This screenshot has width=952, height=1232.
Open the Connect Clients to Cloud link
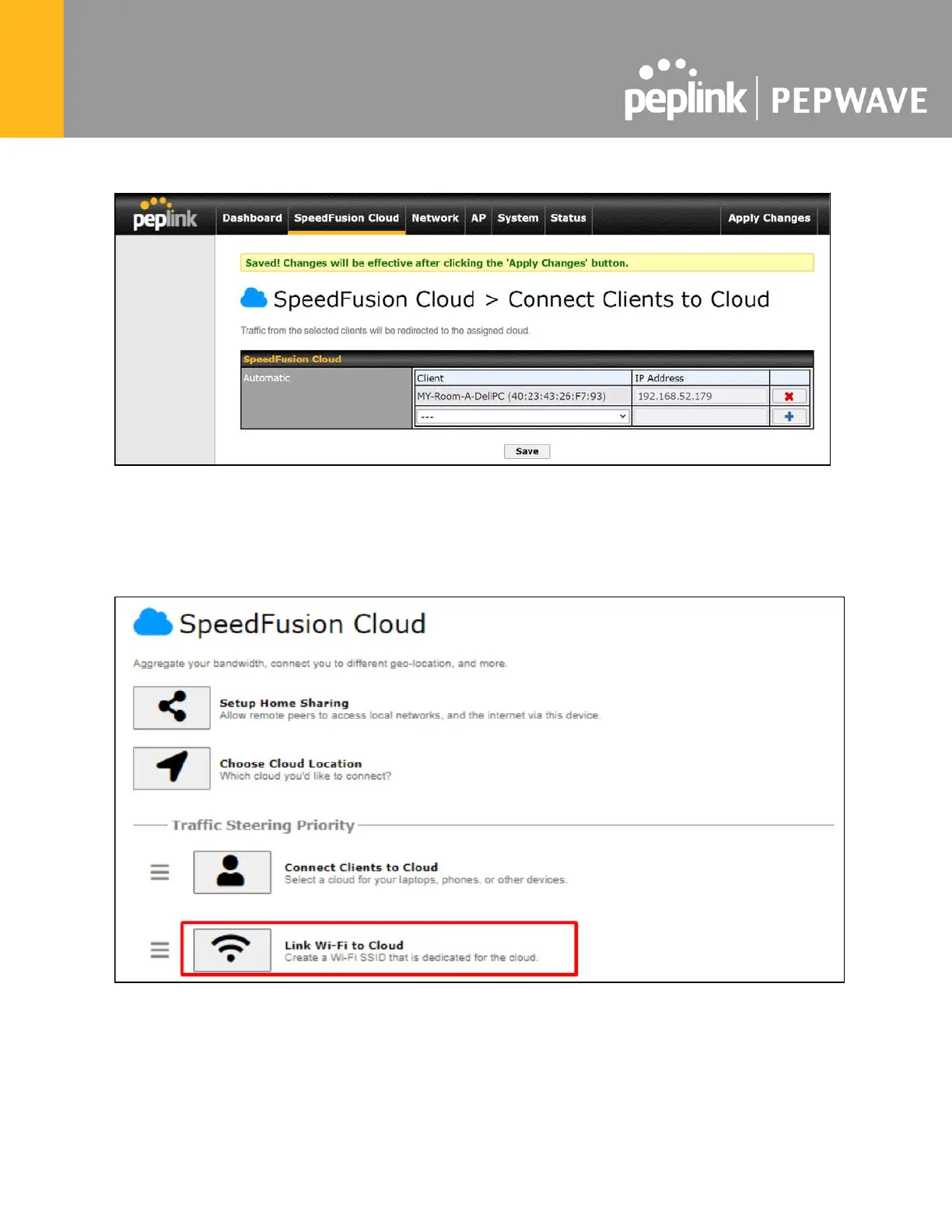361,867
